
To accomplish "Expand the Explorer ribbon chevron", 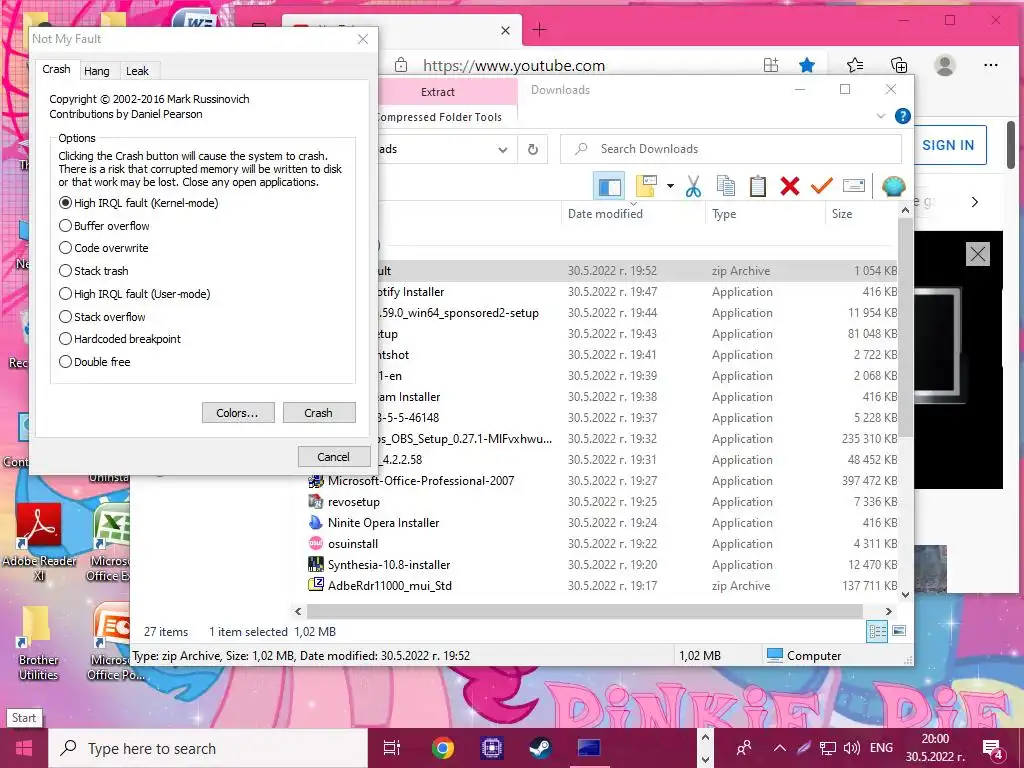I will coord(880,116).
